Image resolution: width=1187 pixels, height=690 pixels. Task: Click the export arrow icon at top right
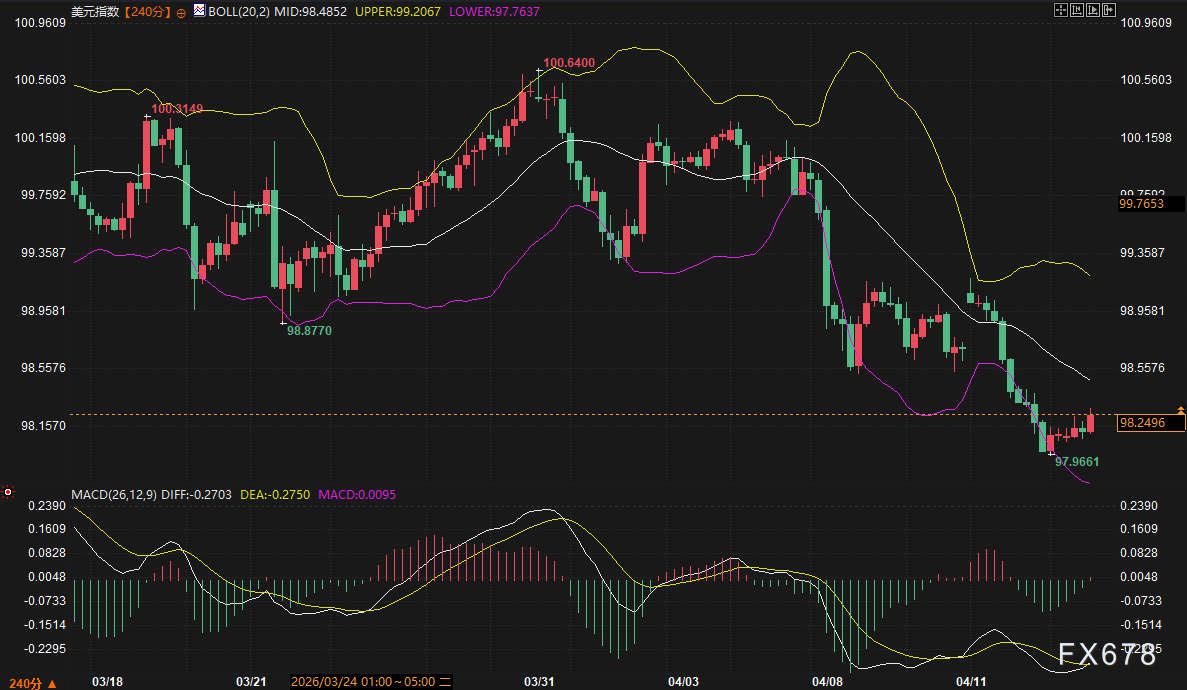pos(1108,9)
